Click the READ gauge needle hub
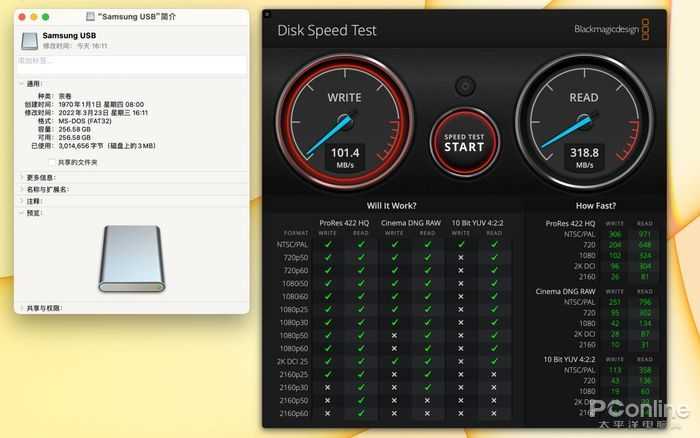 584,121
